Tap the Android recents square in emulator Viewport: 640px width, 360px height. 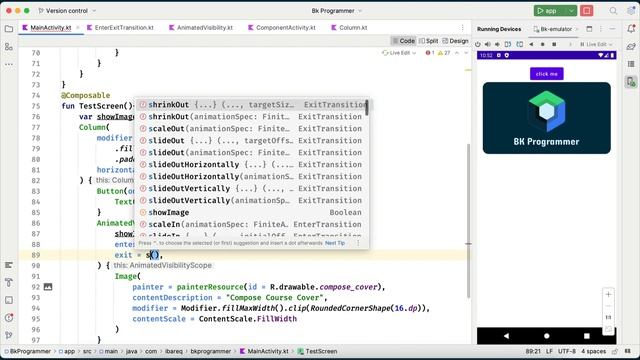(x=587, y=336)
